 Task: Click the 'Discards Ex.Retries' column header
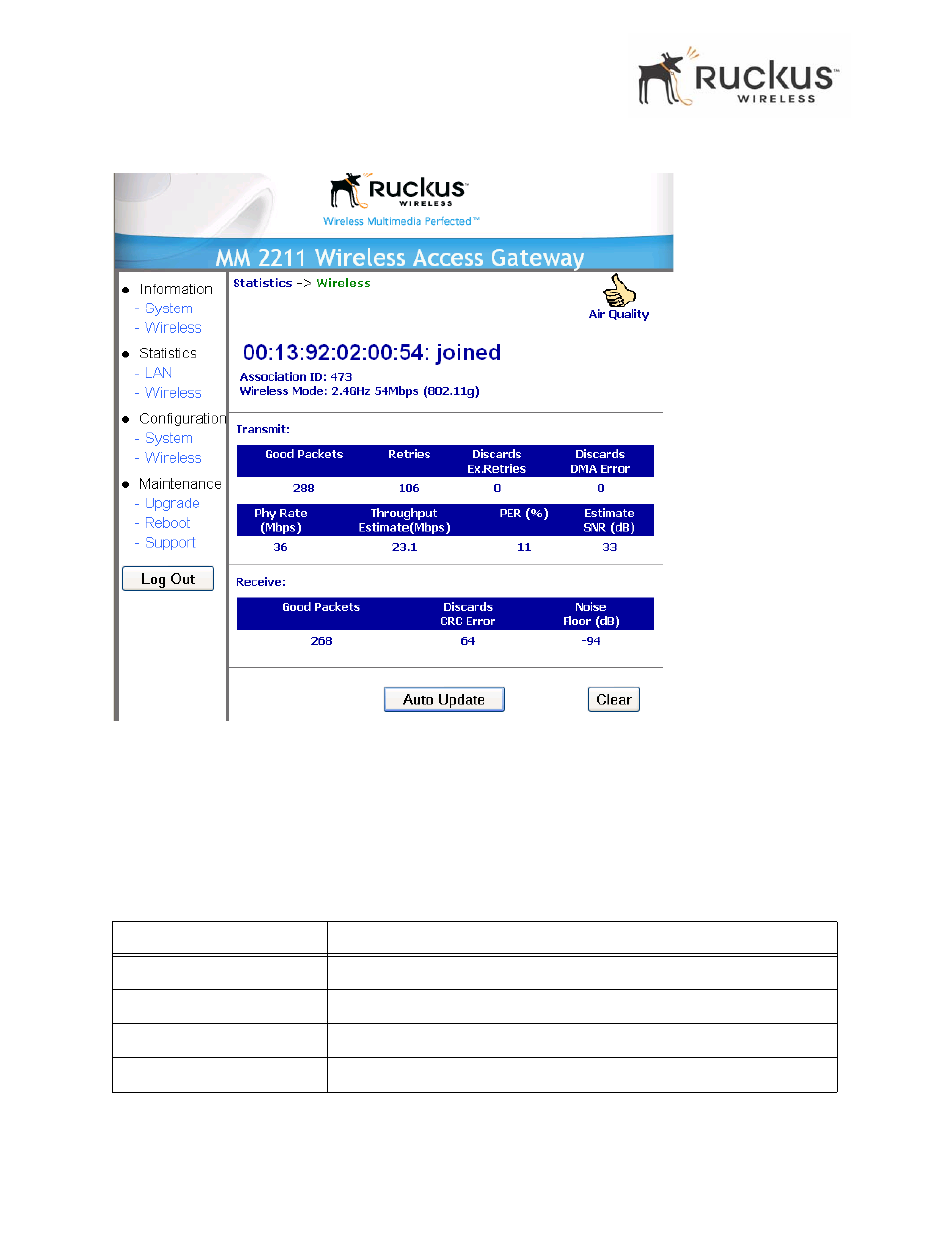coord(497,461)
